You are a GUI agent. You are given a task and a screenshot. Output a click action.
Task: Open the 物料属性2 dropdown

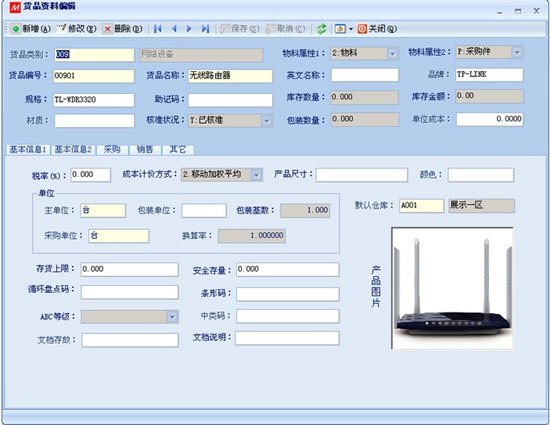pos(517,53)
